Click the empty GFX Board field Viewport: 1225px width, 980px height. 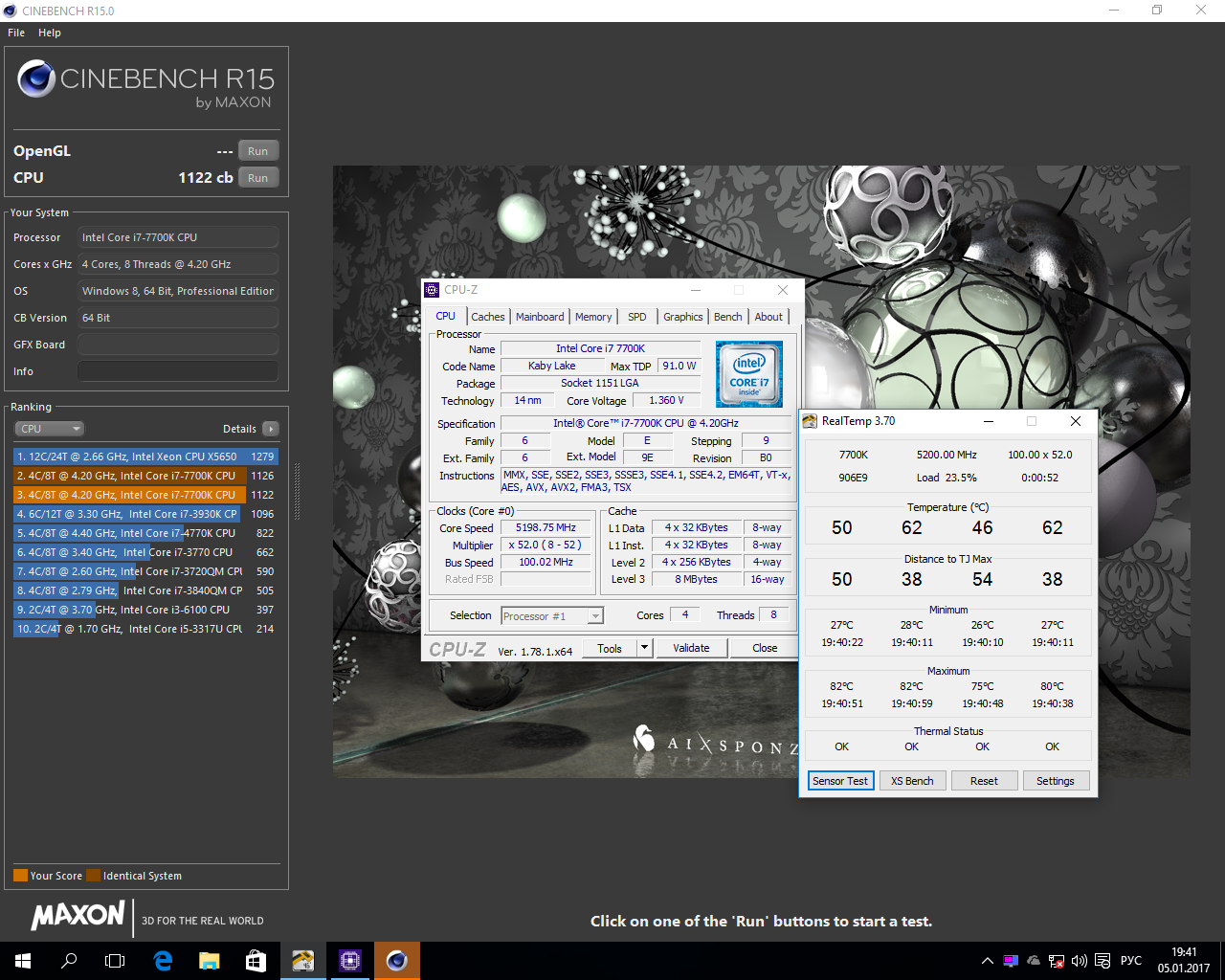178,345
